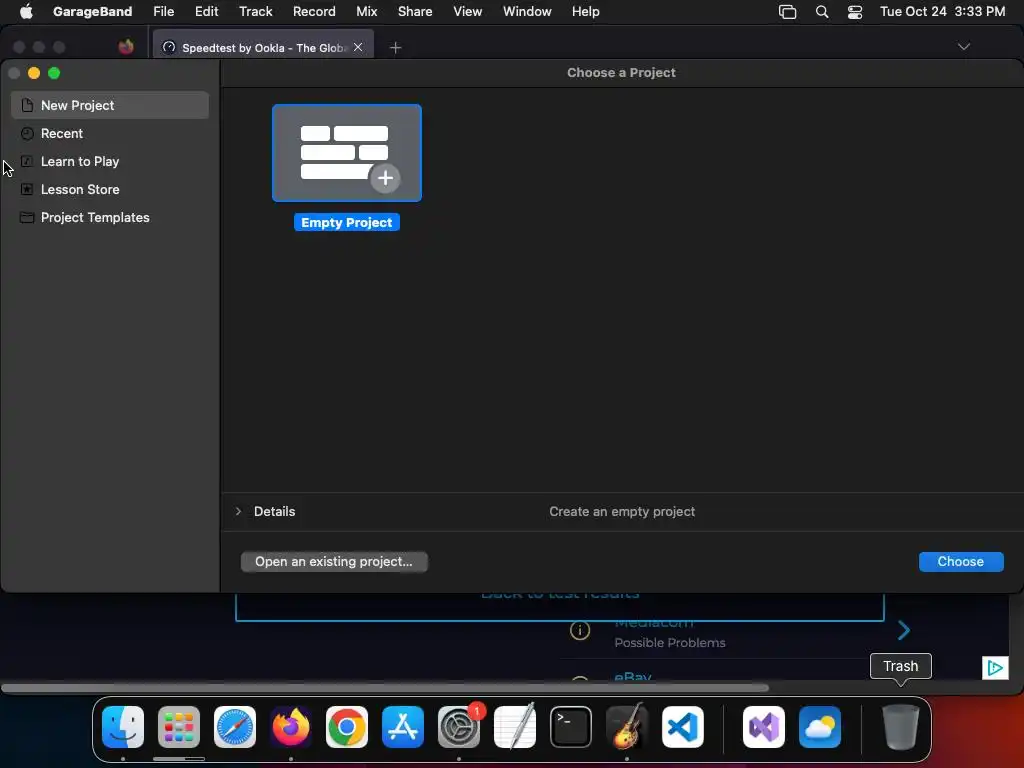The width and height of the screenshot is (1024, 768).
Task: Expand the Details disclosure arrow
Action: tap(238, 511)
